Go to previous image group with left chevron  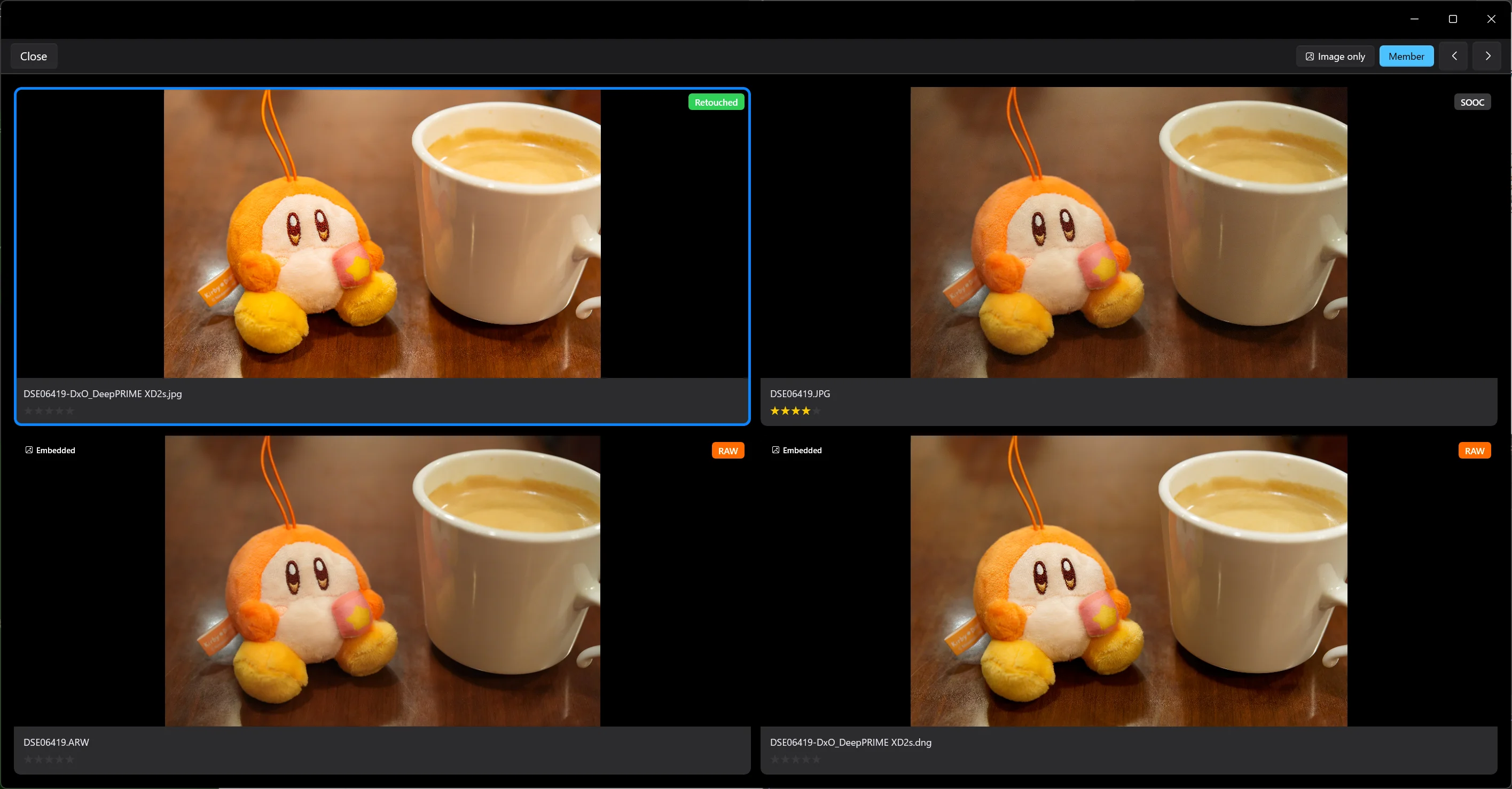(x=1454, y=56)
